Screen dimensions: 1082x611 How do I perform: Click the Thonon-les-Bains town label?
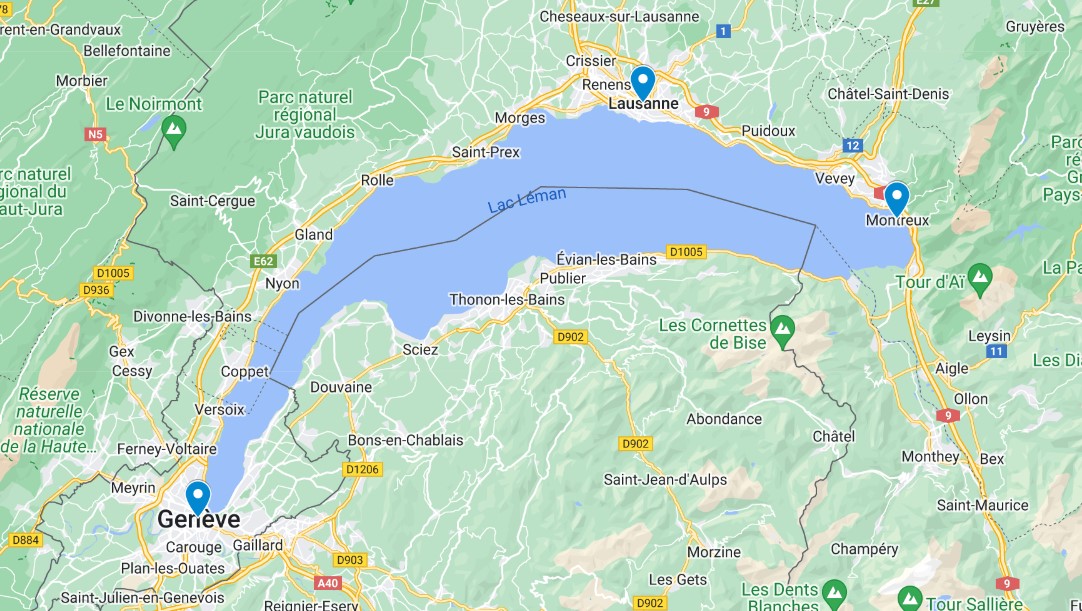click(x=507, y=300)
